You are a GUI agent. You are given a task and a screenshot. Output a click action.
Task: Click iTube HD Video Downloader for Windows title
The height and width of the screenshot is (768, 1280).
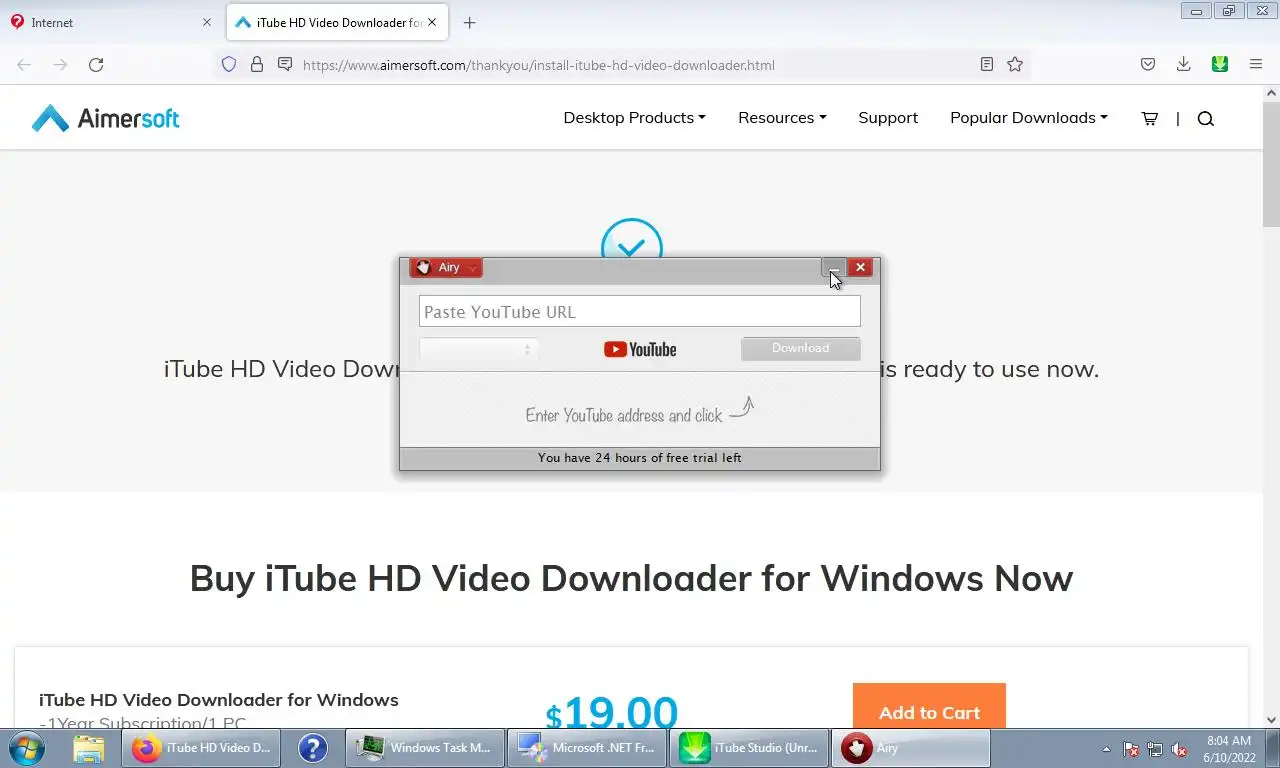[219, 700]
